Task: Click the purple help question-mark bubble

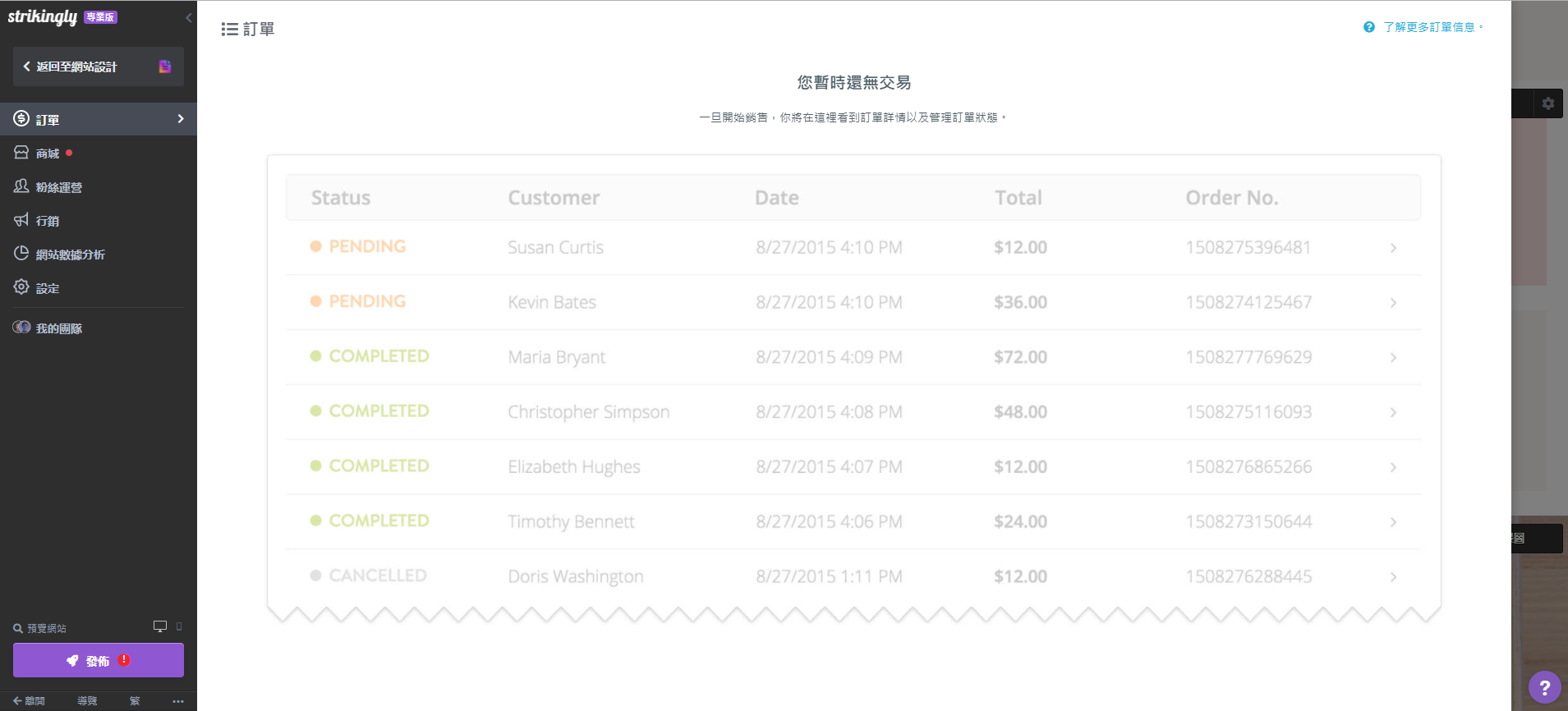Action: click(1544, 688)
